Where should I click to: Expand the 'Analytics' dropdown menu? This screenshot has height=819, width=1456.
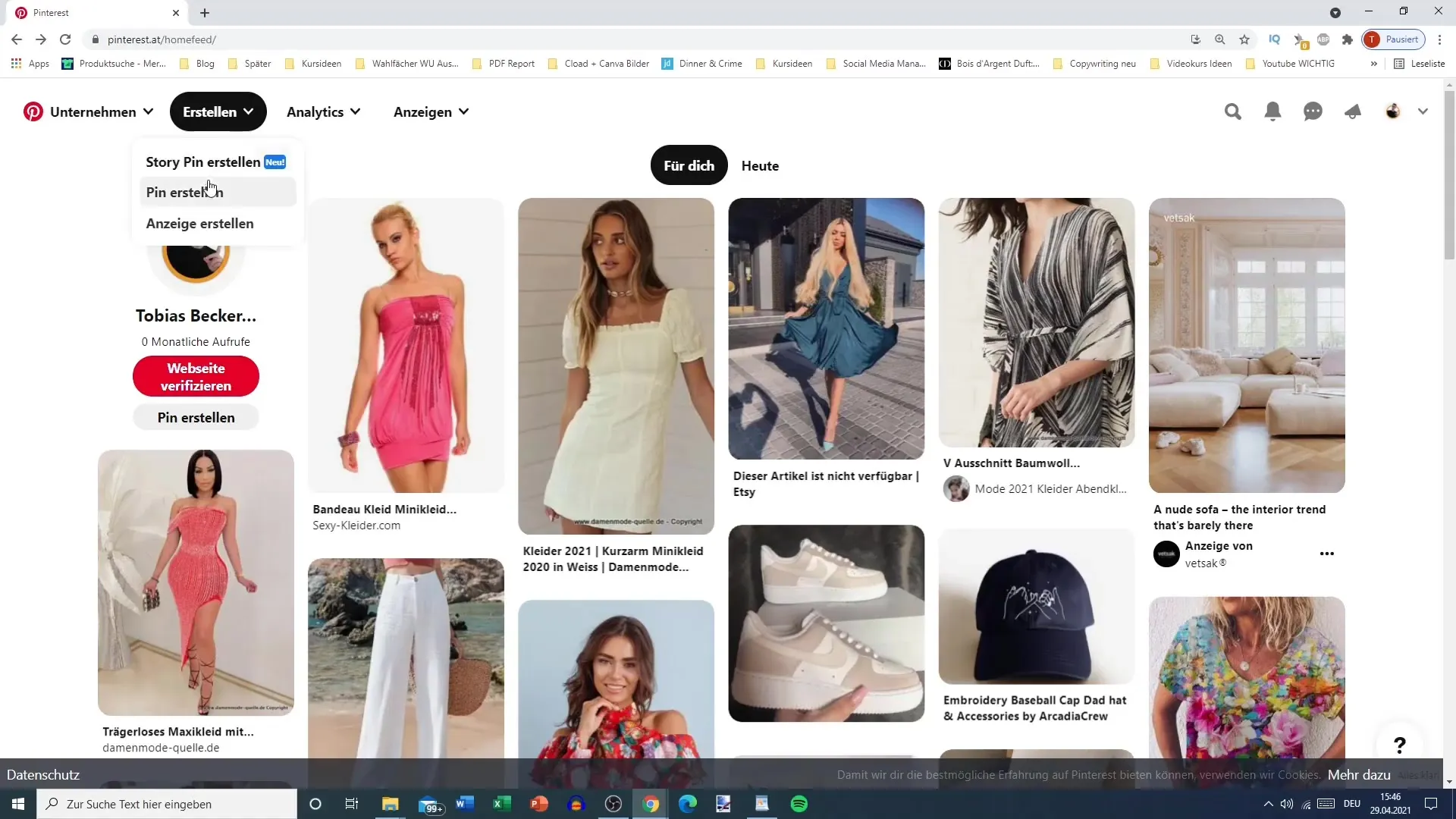click(323, 112)
